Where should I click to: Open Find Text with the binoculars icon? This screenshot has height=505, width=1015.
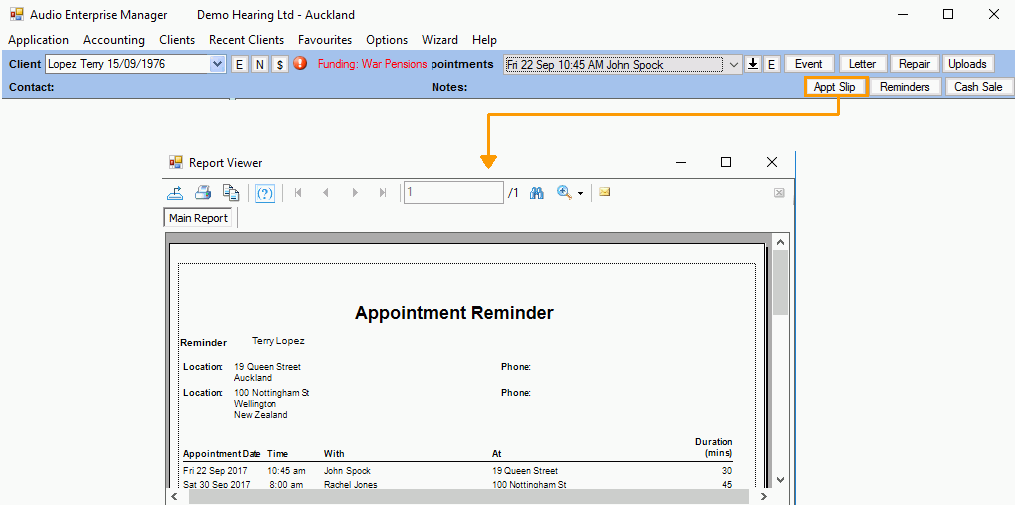click(x=537, y=193)
